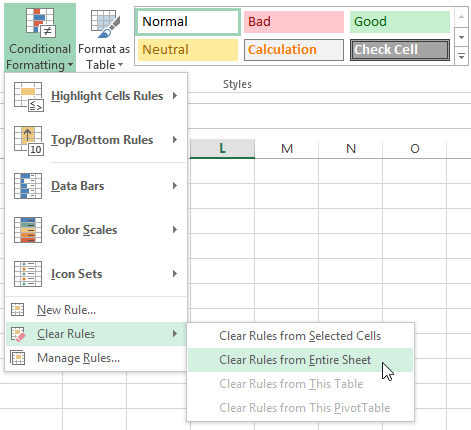Click the Icon Sets icon
Viewport: 471px width, 430px height.
tap(28, 274)
